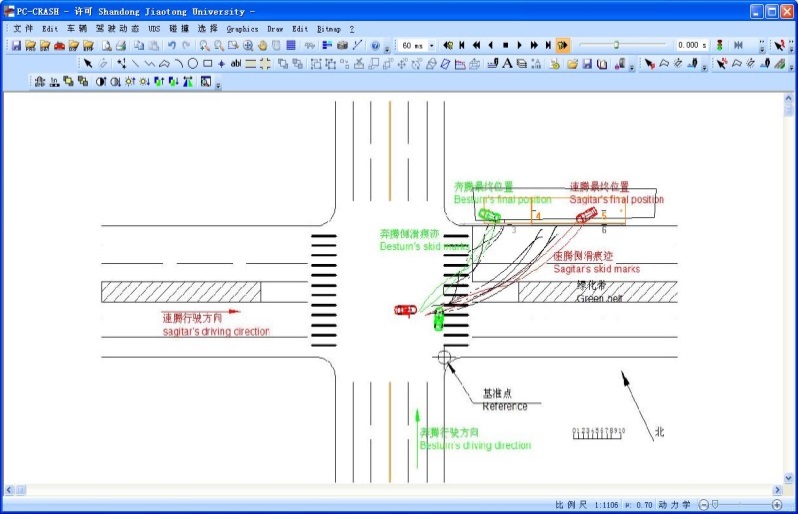Open the Bitmap menu
The height and width of the screenshot is (514, 798).
click(328, 29)
